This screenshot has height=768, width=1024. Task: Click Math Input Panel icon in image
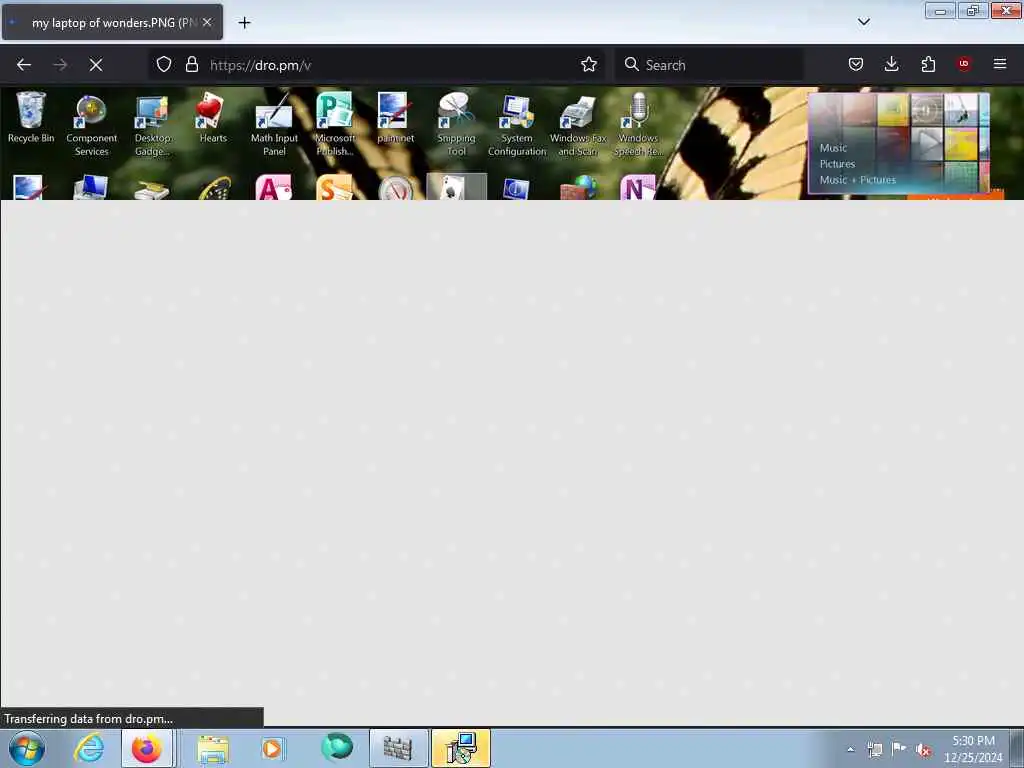click(x=274, y=124)
